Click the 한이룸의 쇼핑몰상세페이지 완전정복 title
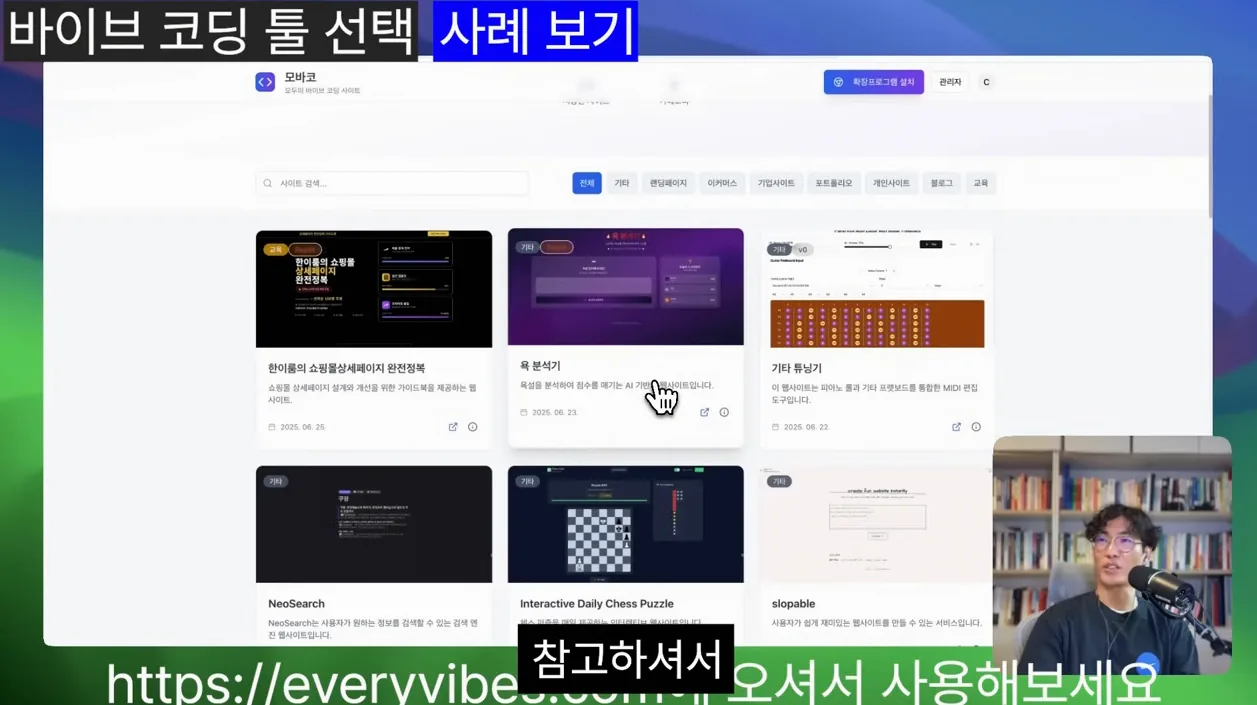The image size is (1257, 705). coord(346,368)
